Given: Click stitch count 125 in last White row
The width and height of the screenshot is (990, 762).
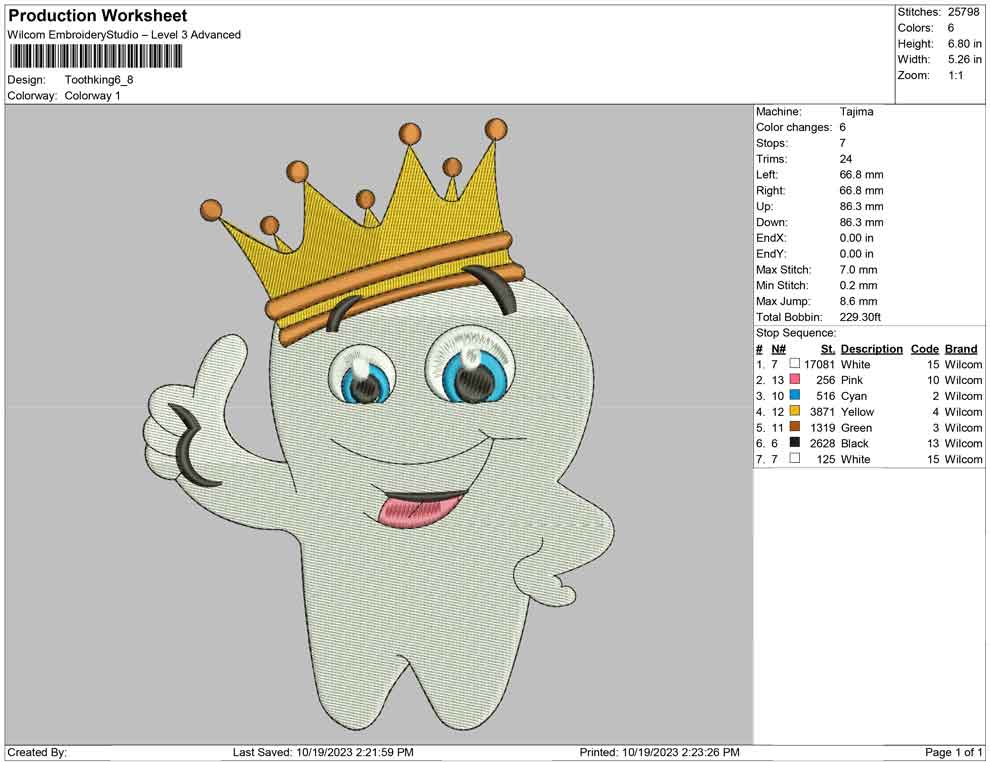Looking at the screenshot, I should pyautogui.click(x=825, y=459).
